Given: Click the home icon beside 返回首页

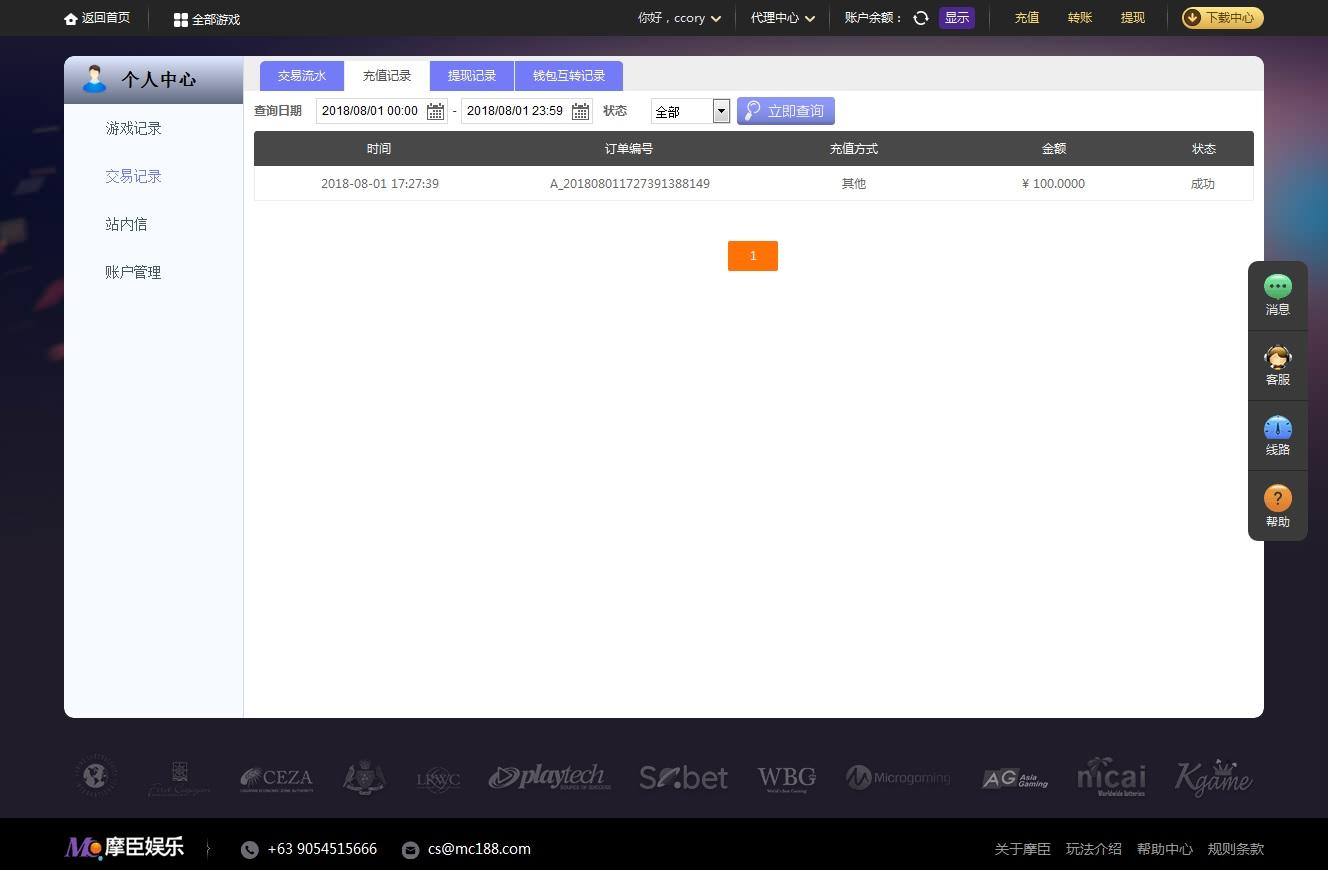Looking at the screenshot, I should coord(70,19).
